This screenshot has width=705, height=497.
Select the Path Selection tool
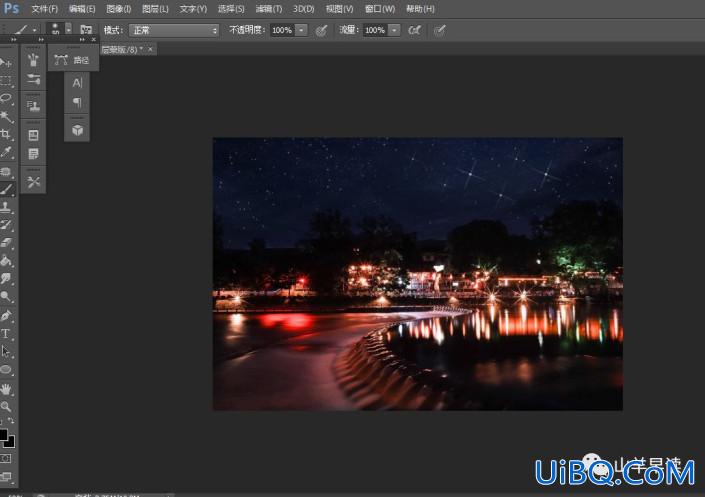pos(6,352)
